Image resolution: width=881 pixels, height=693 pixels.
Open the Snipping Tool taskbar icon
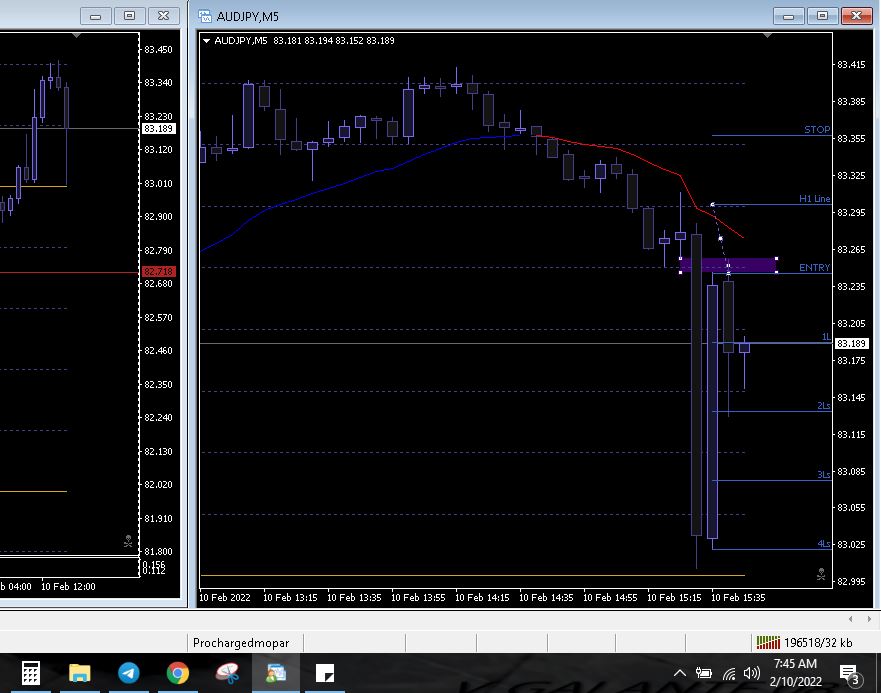227,672
